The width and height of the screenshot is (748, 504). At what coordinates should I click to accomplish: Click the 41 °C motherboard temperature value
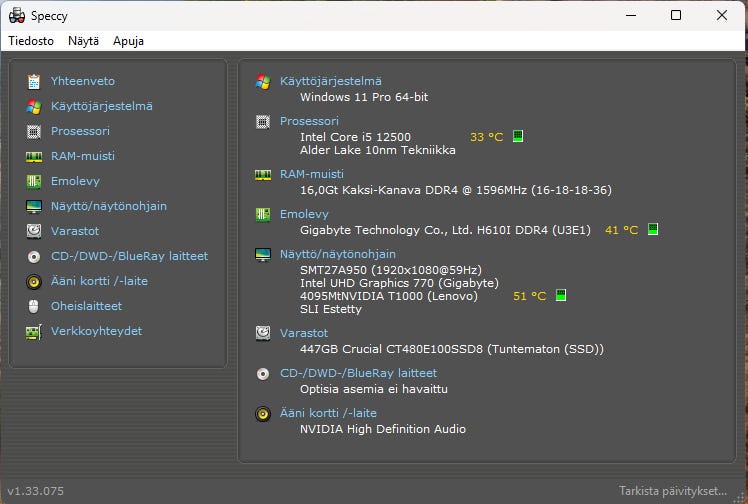pyautogui.click(x=622, y=230)
